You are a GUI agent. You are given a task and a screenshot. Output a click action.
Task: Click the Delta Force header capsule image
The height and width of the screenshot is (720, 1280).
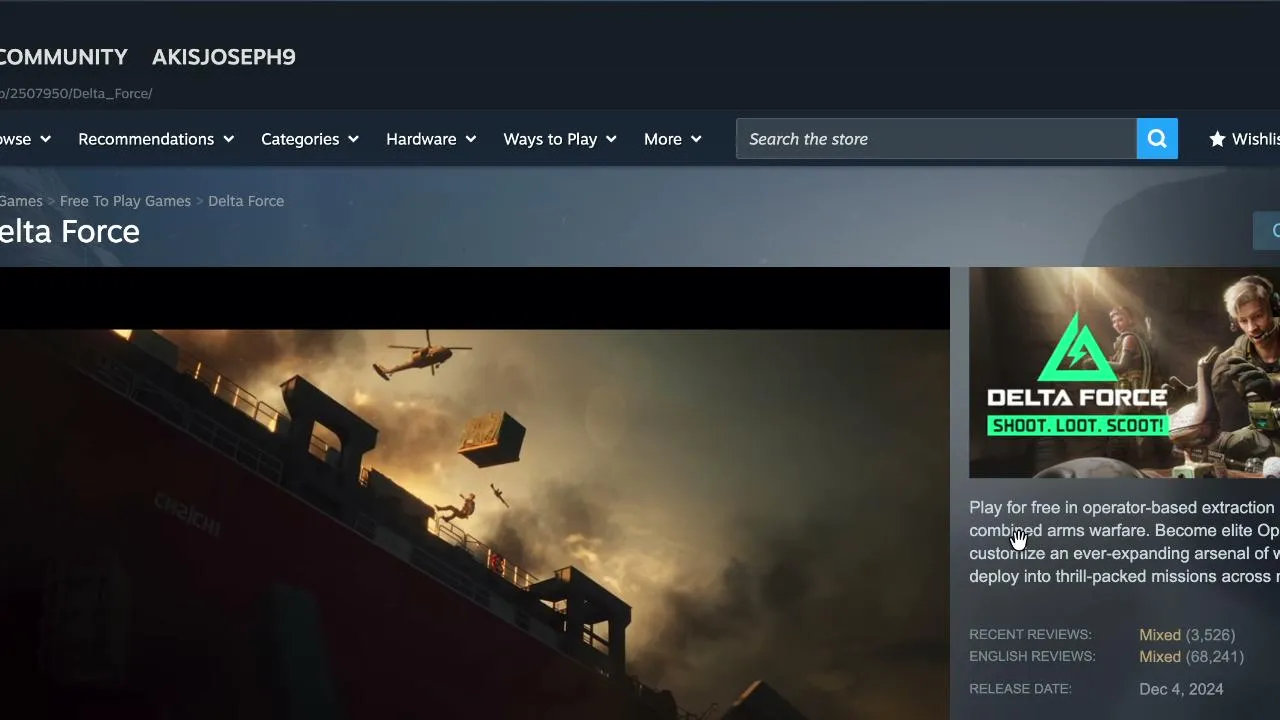(1124, 372)
